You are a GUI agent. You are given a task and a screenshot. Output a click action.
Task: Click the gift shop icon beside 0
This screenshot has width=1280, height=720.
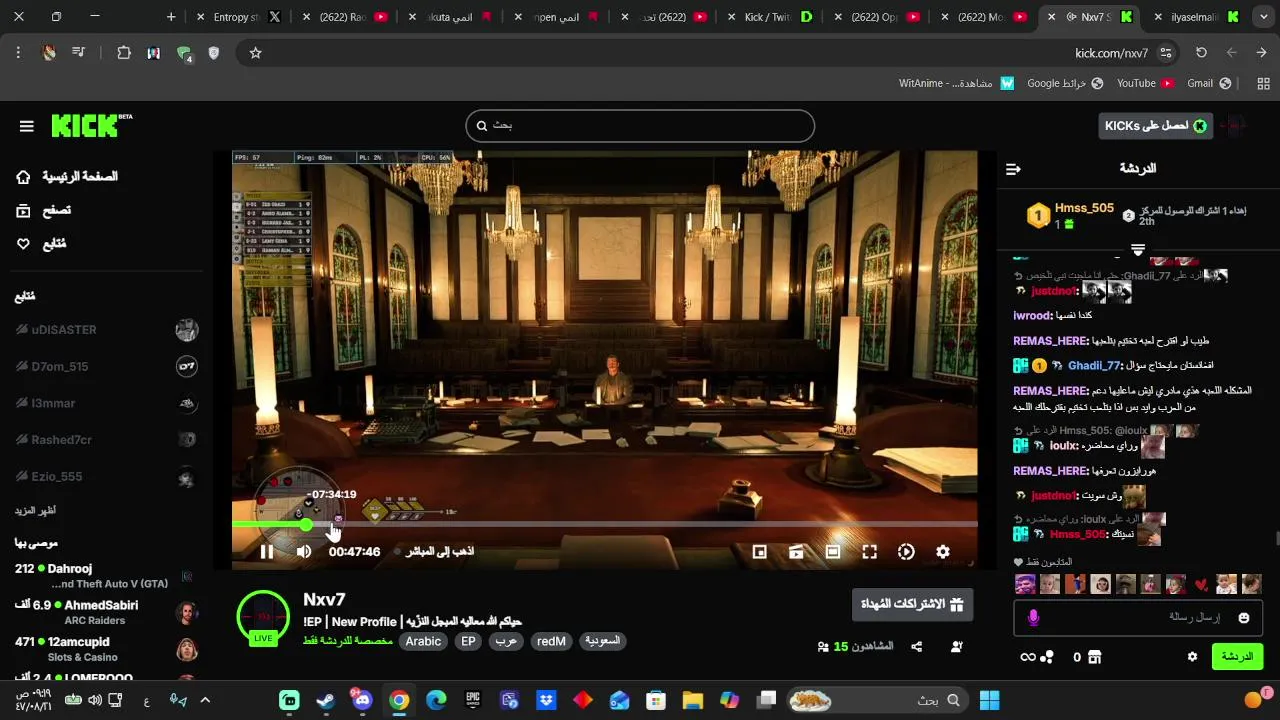coord(1095,657)
